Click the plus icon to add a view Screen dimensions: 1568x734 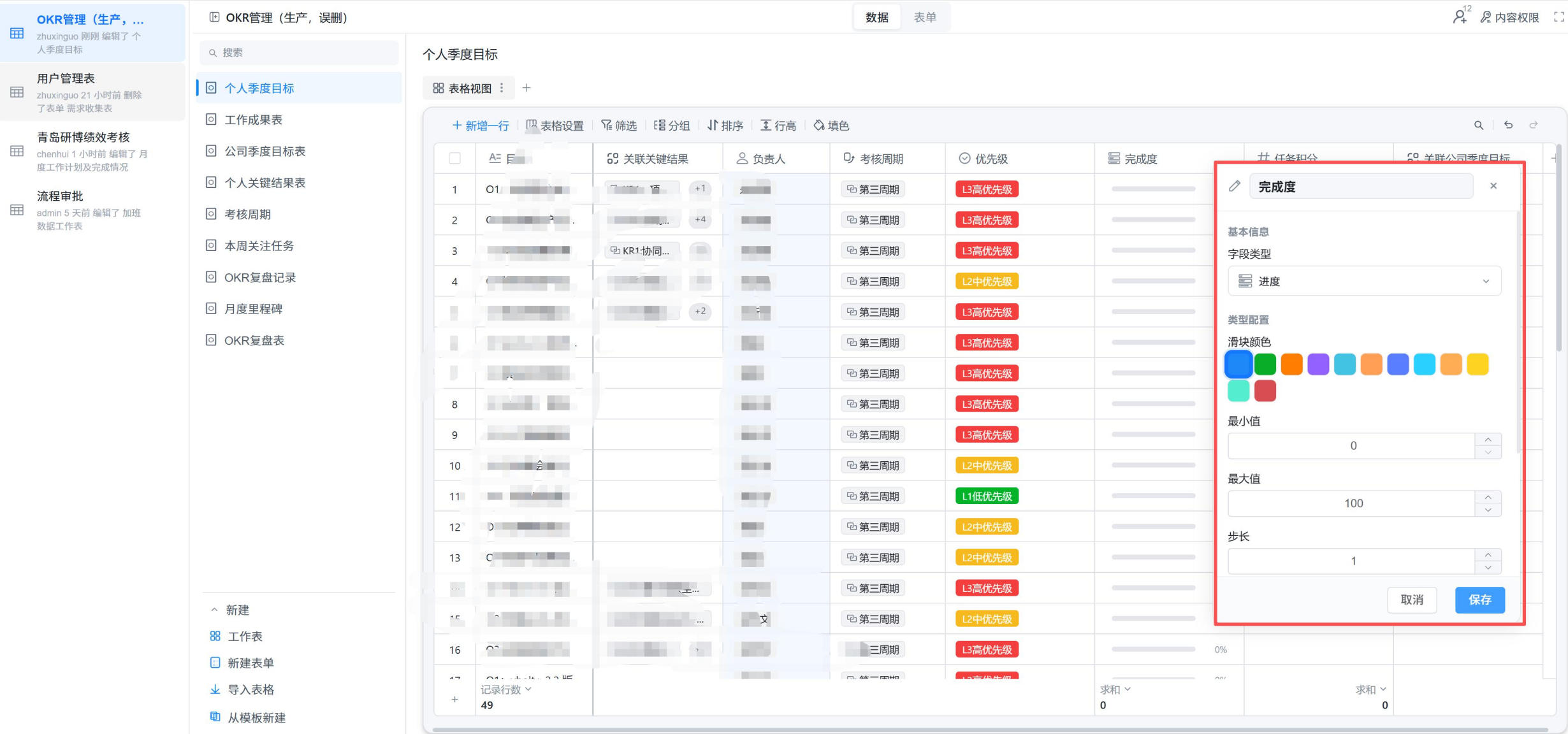(x=526, y=88)
